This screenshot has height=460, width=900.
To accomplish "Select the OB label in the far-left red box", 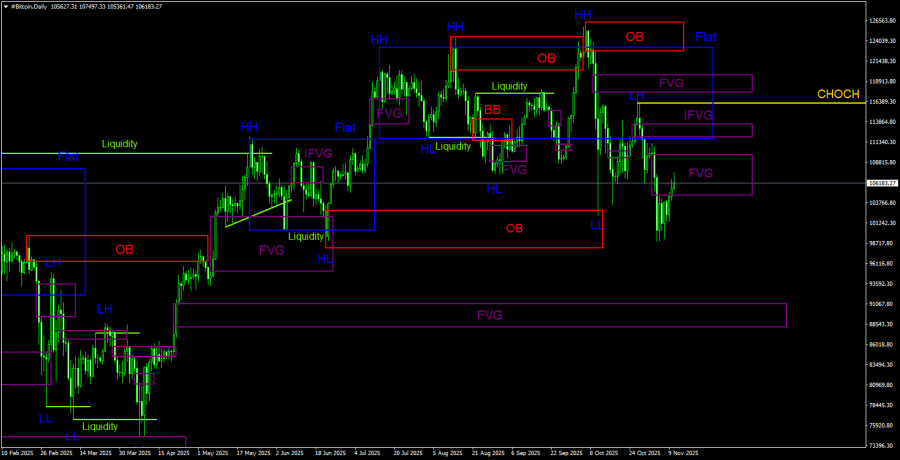I will (x=124, y=249).
